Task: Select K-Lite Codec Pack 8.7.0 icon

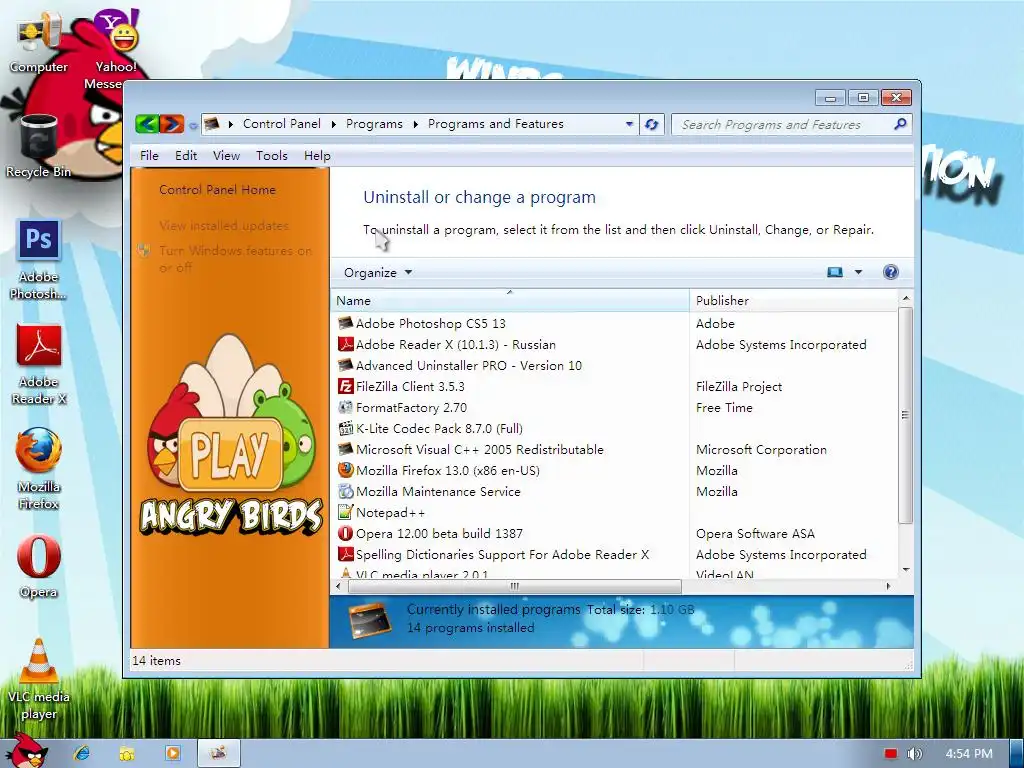Action: pyautogui.click(x=345, y=428)
